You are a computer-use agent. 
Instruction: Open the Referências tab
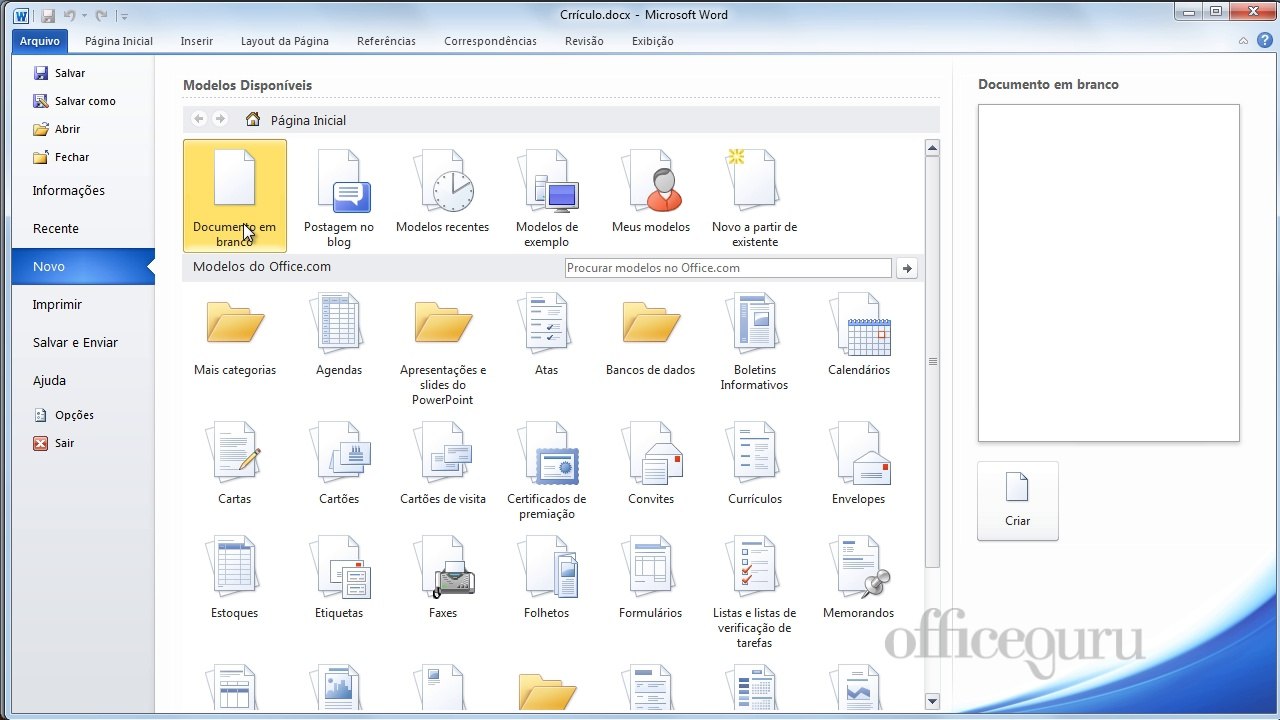(387, 41)
